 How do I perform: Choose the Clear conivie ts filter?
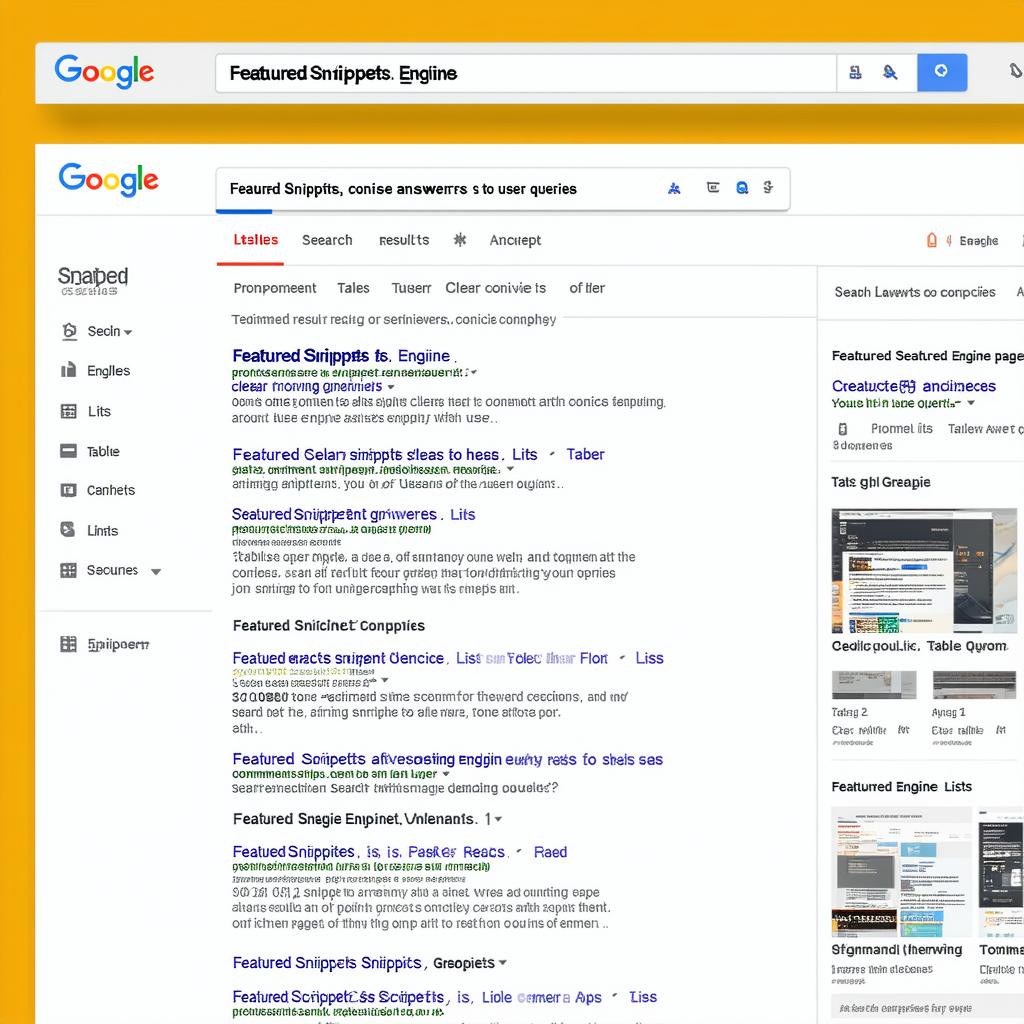(x=496, y=288)
